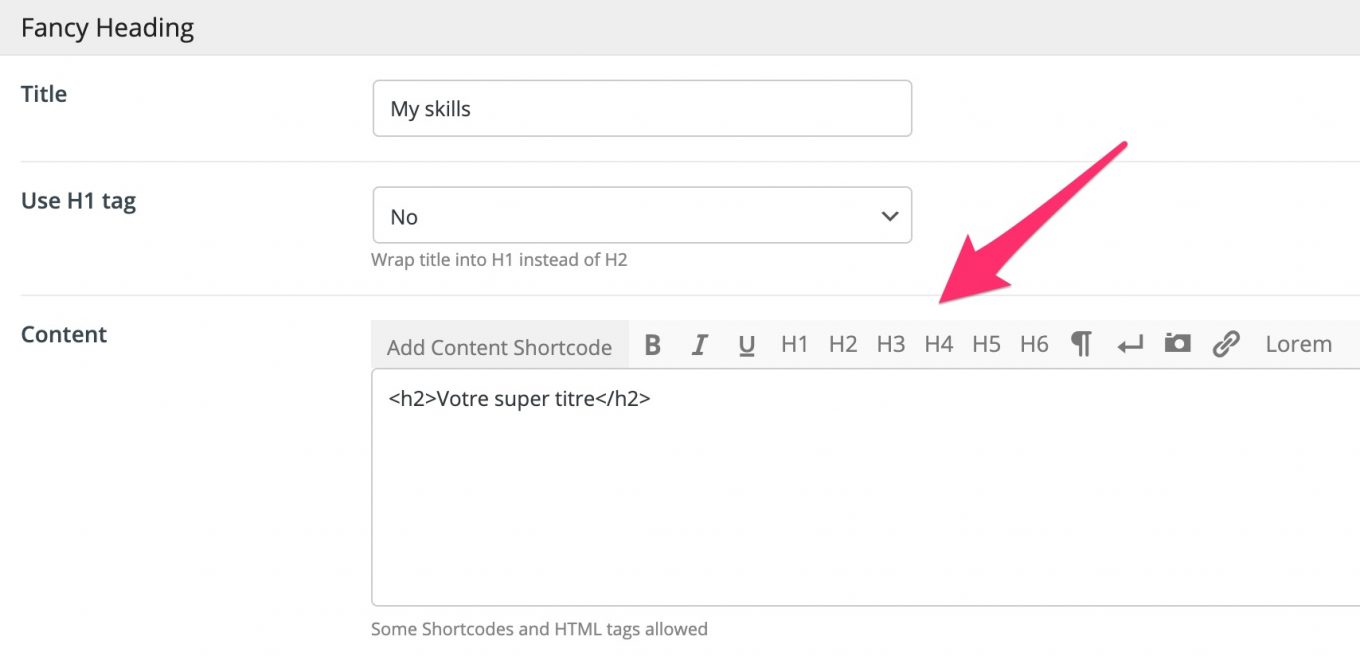This screenshot has height=656, width=1360.
Task: Focus the Title input containing My skills
Action: point(641,109)
